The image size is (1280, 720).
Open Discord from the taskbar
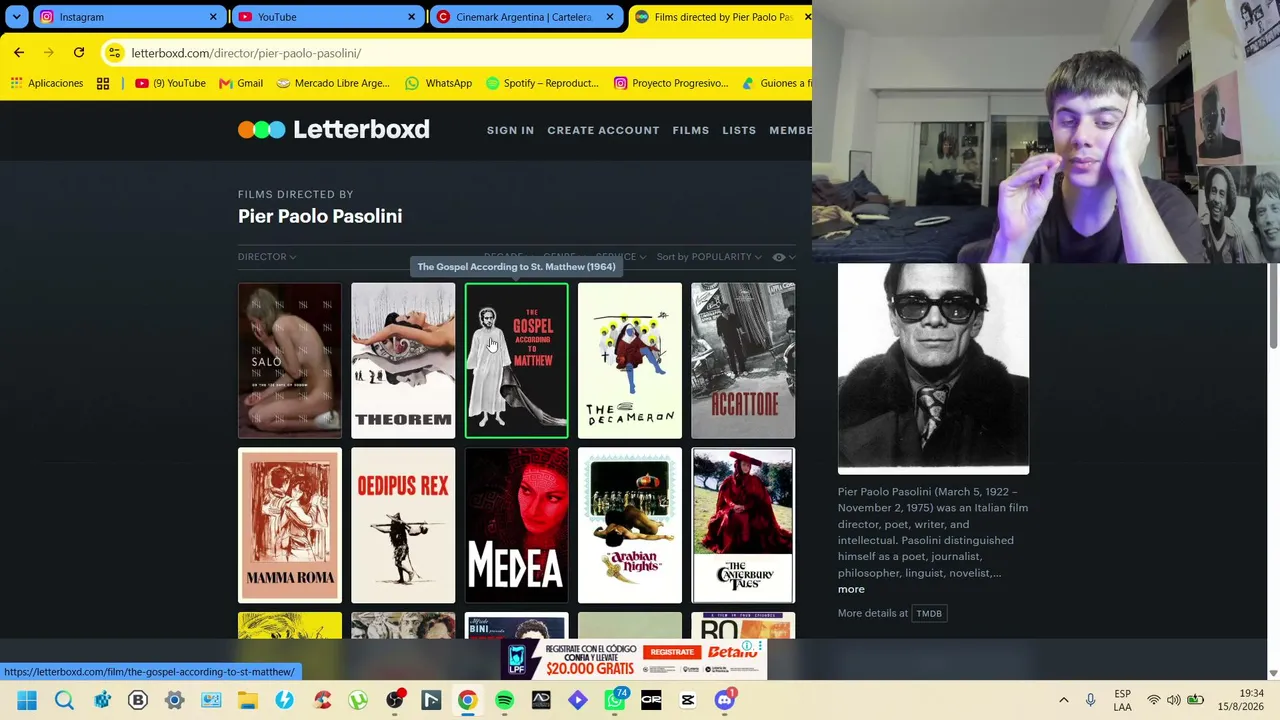click(725, 700)
